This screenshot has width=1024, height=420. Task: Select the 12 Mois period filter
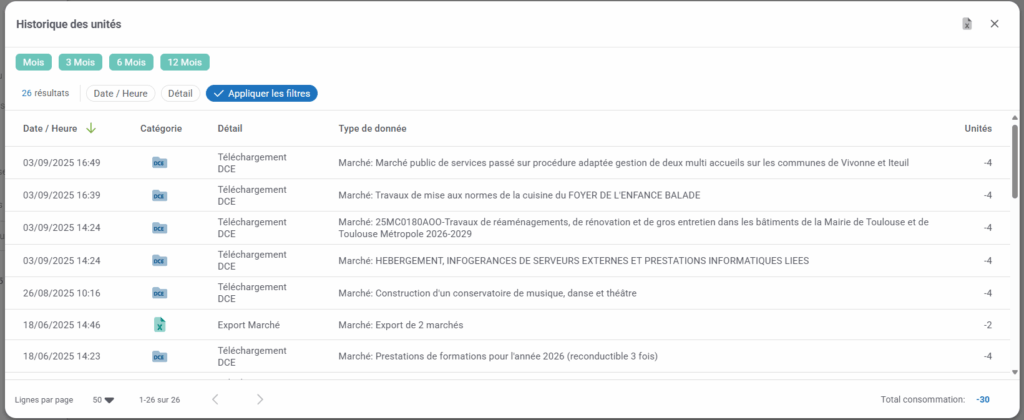(185, 62)
